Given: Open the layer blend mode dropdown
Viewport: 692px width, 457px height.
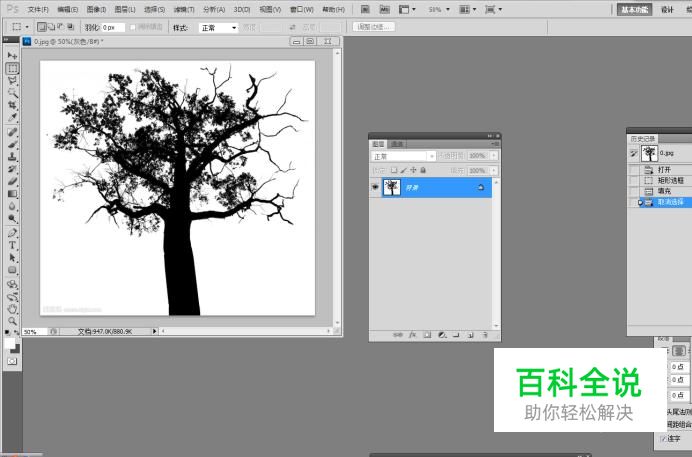Looking at the screenshot, I should (x=403, y=156).
